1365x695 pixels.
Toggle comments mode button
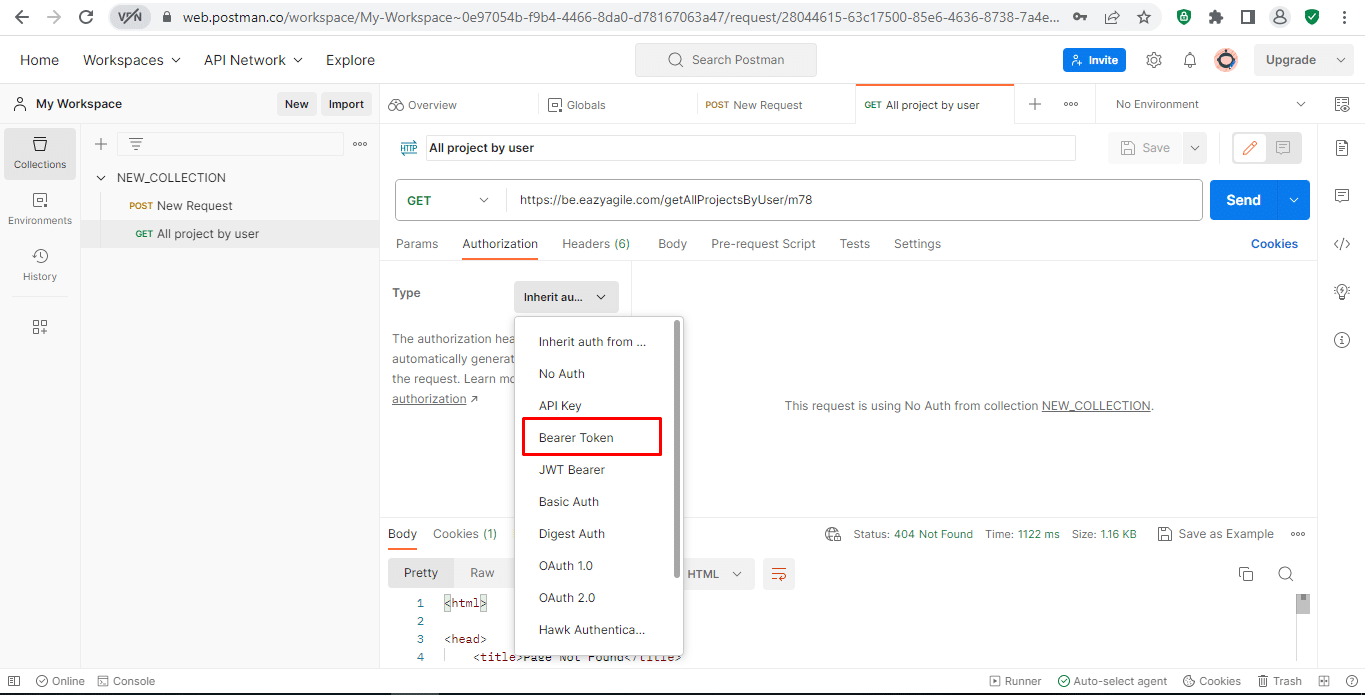1283,148
